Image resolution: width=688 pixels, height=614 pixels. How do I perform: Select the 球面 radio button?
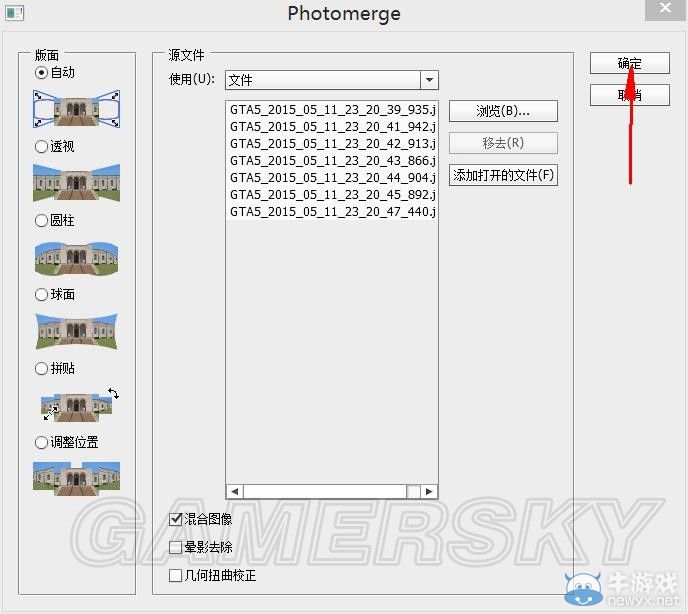pos(41,295)
